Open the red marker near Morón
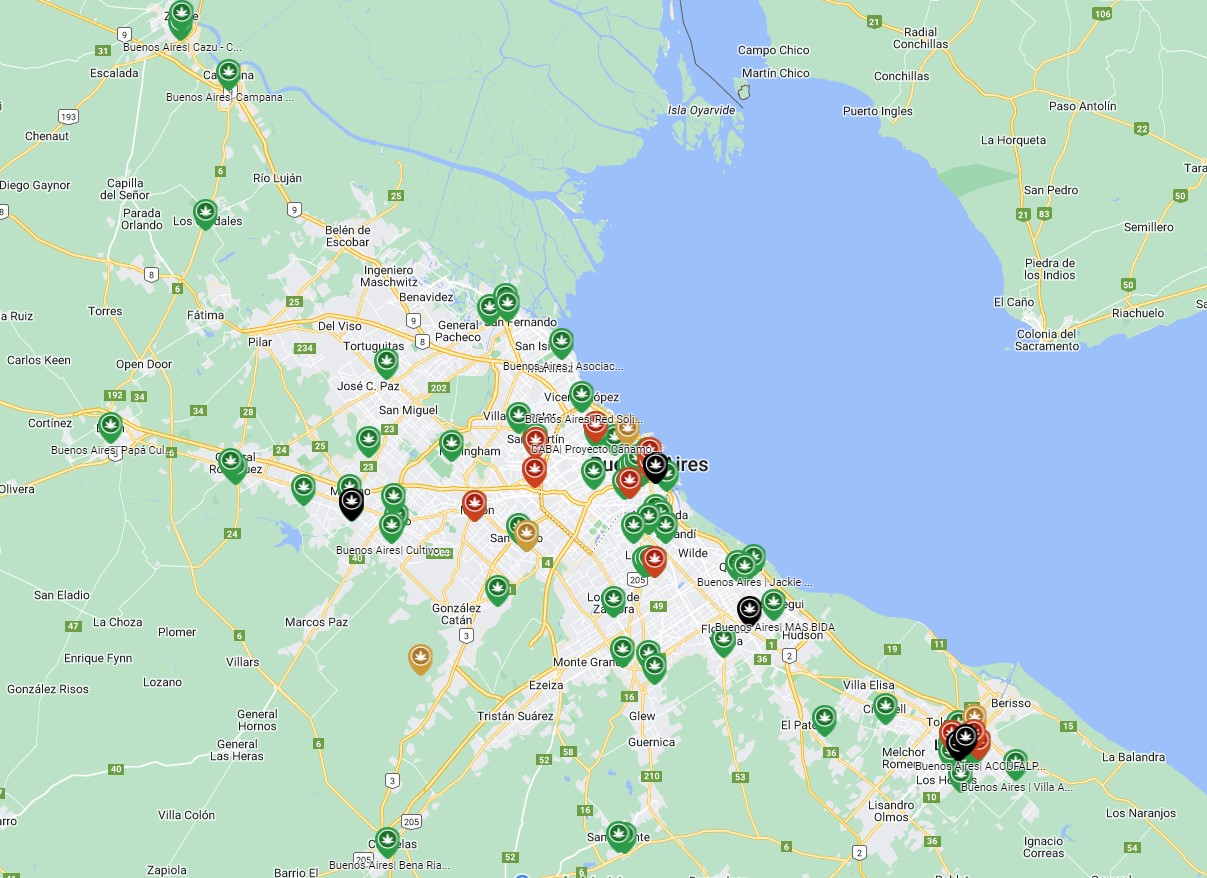The image size is (1207, 878). coord(474,504)
